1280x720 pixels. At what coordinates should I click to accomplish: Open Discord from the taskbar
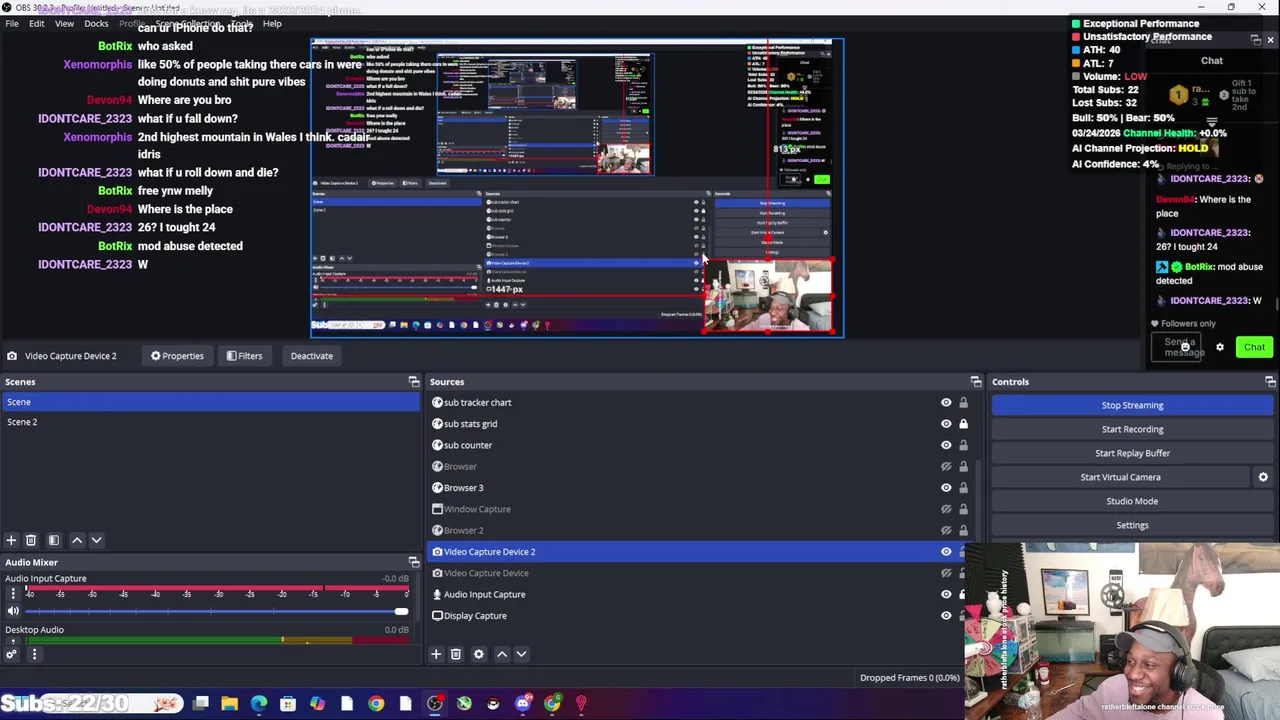point(522,704)
